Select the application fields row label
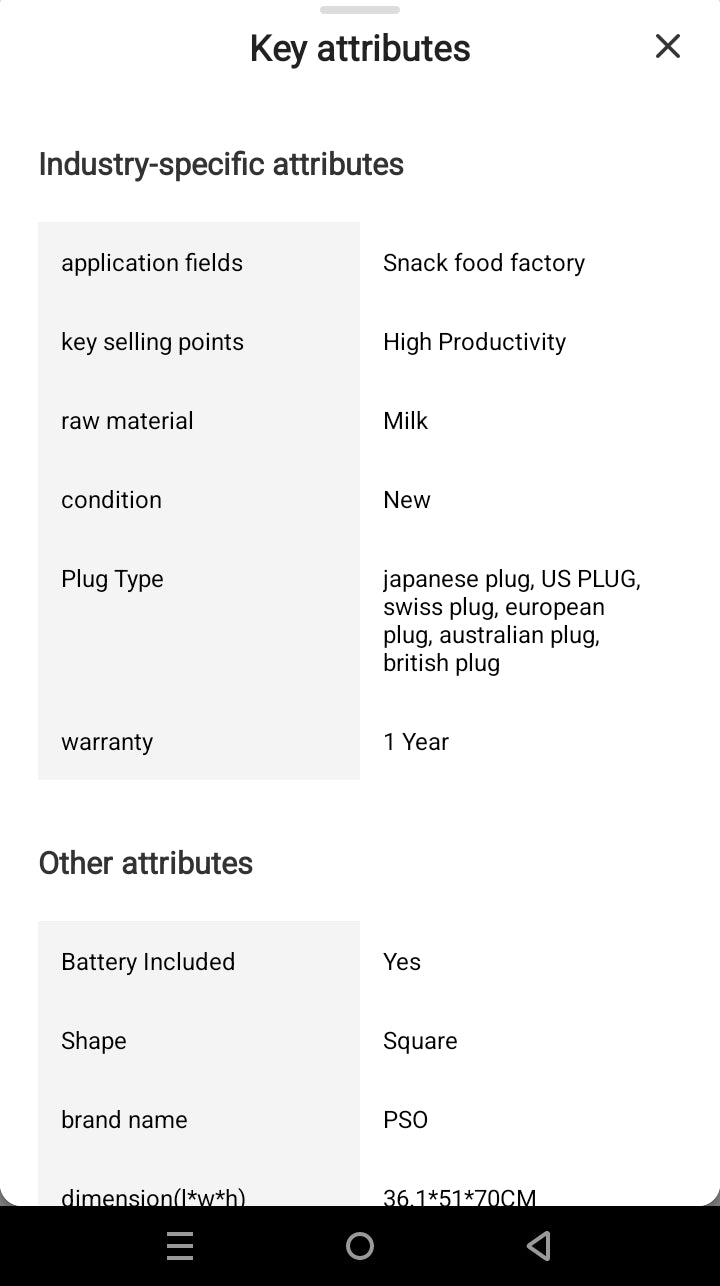720x1286 pixels. 152,263
